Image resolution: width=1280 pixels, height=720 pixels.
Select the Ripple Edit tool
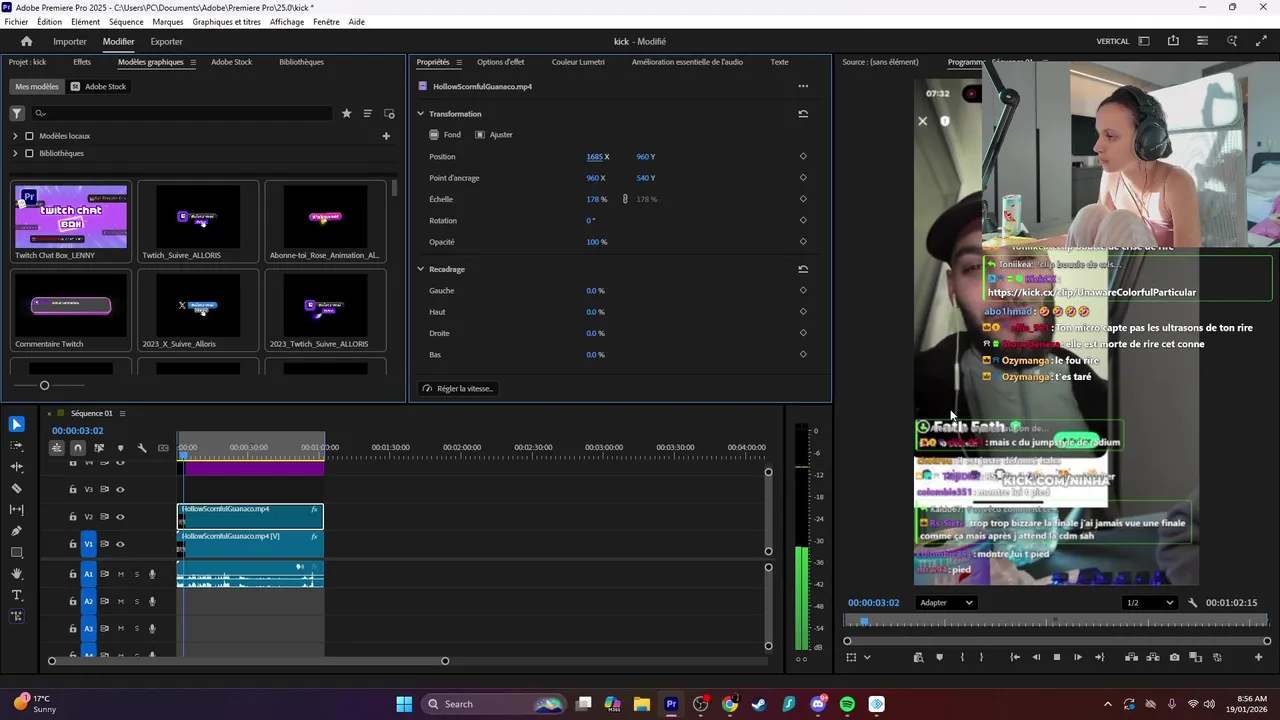pyautogui.click(x=17, y=467)
